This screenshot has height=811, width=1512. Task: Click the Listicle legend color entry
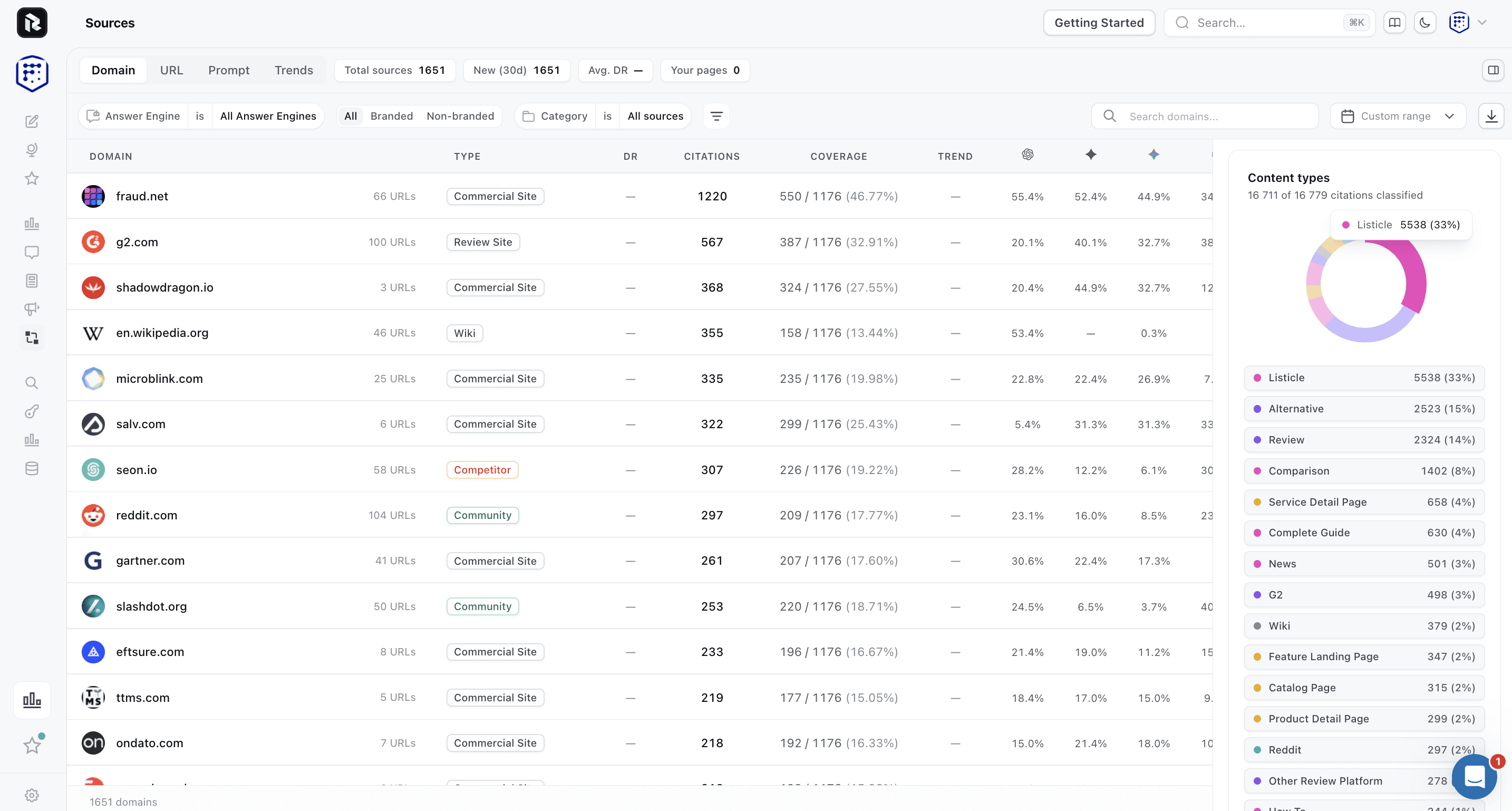[1365, 378]
